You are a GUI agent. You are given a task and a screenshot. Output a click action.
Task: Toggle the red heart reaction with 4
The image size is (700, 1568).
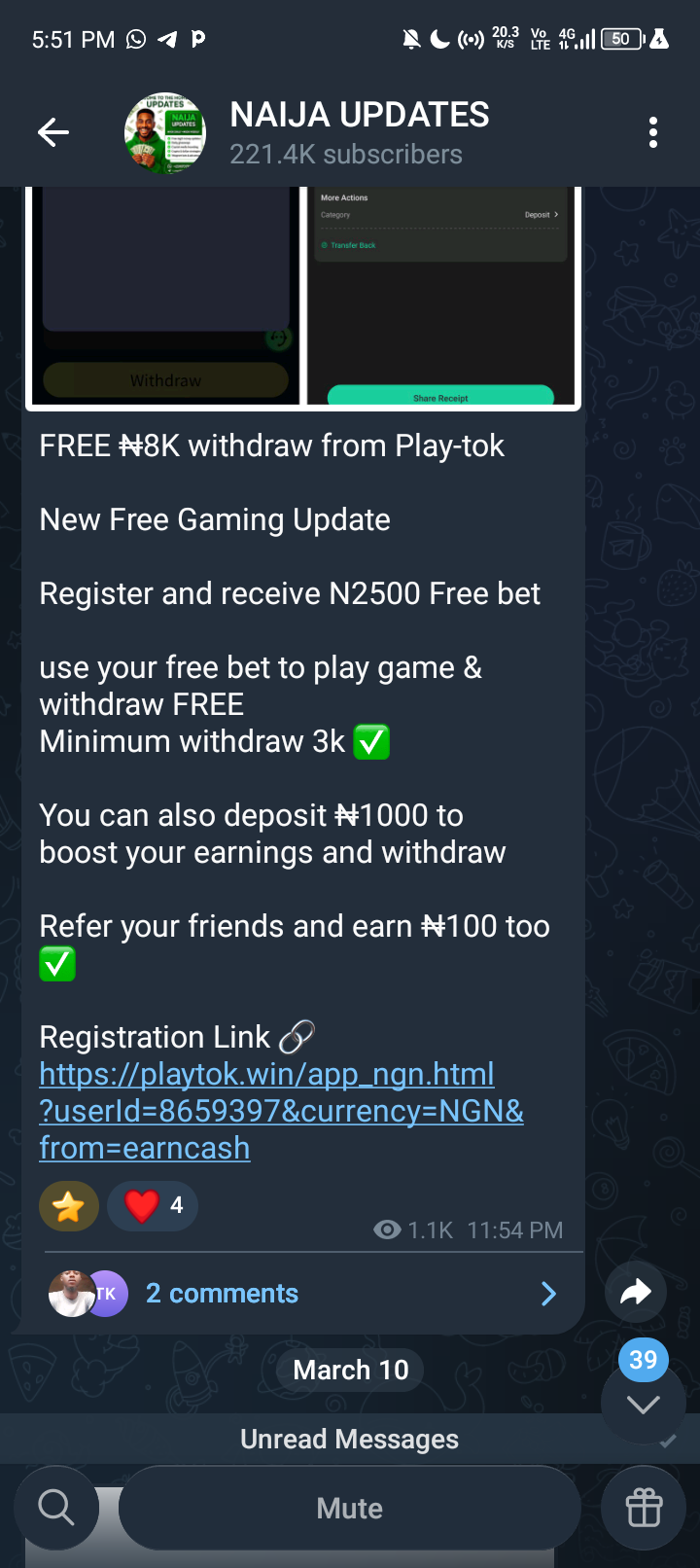[153, 1206]
